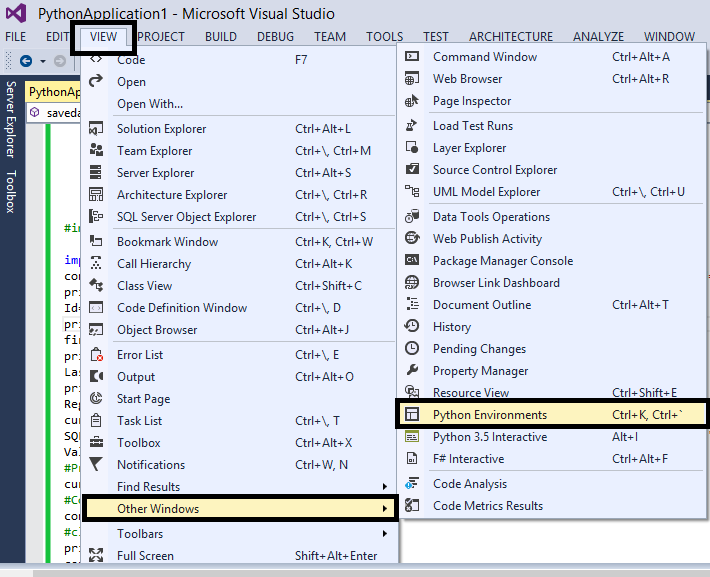710x577 pixels.
Task: Select Data Tools Operations
Action: point(552,216)
